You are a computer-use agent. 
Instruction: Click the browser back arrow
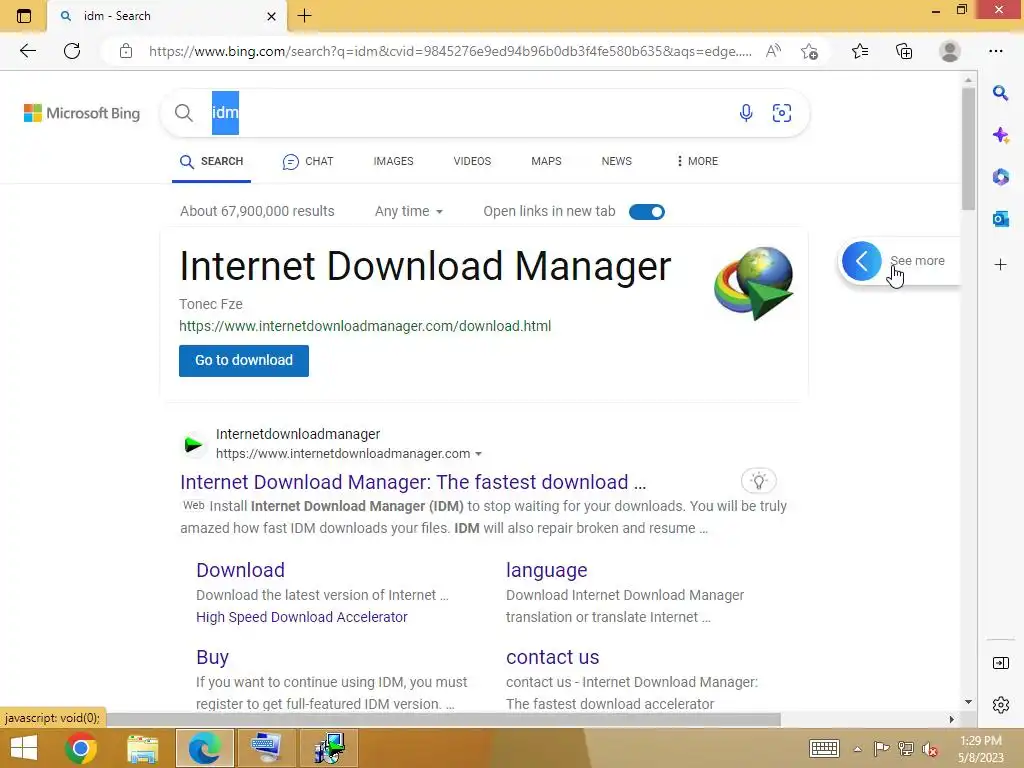[27, 51]
